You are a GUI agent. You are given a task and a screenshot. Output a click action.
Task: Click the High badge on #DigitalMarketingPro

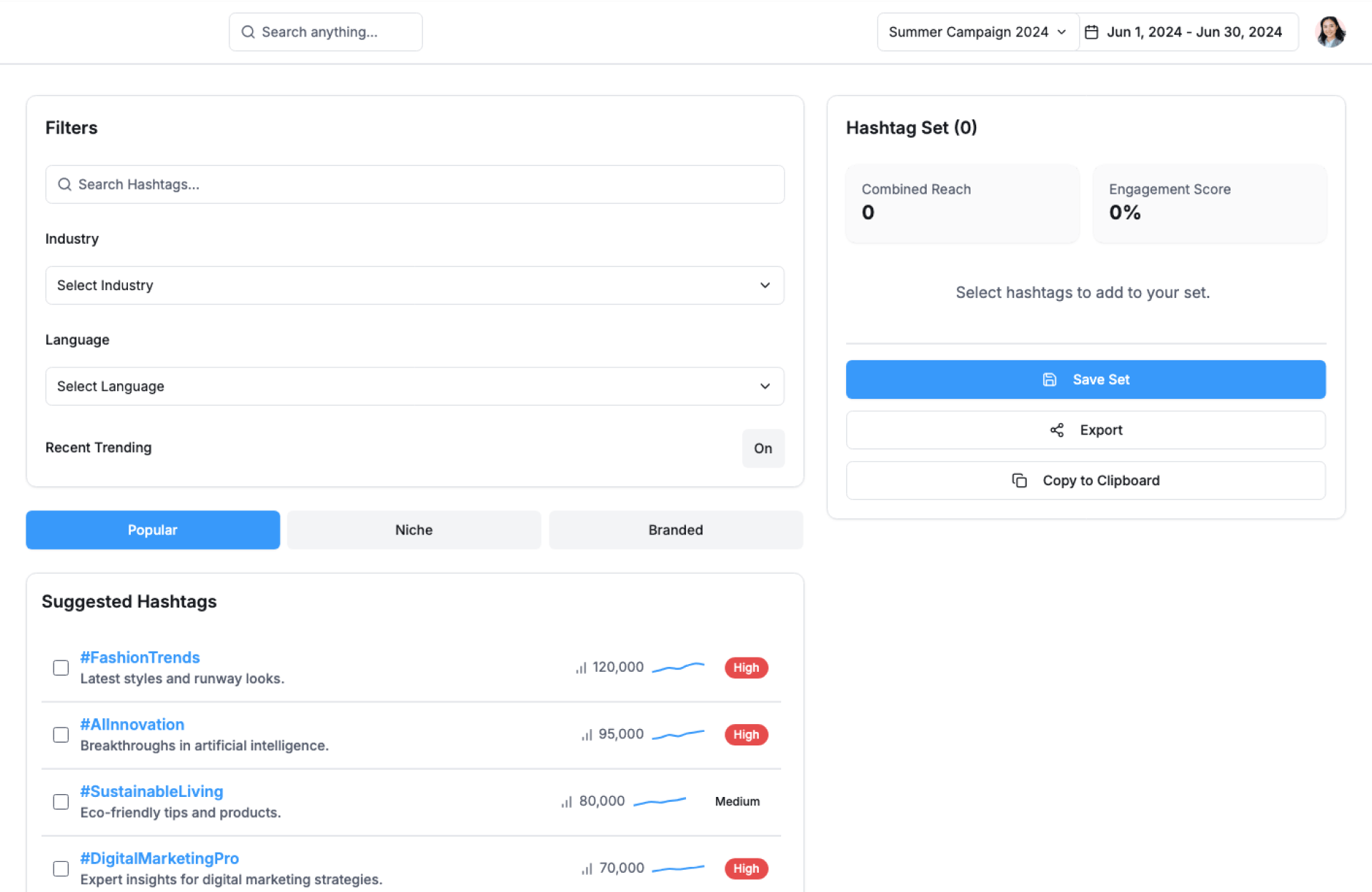coord(745,868)
